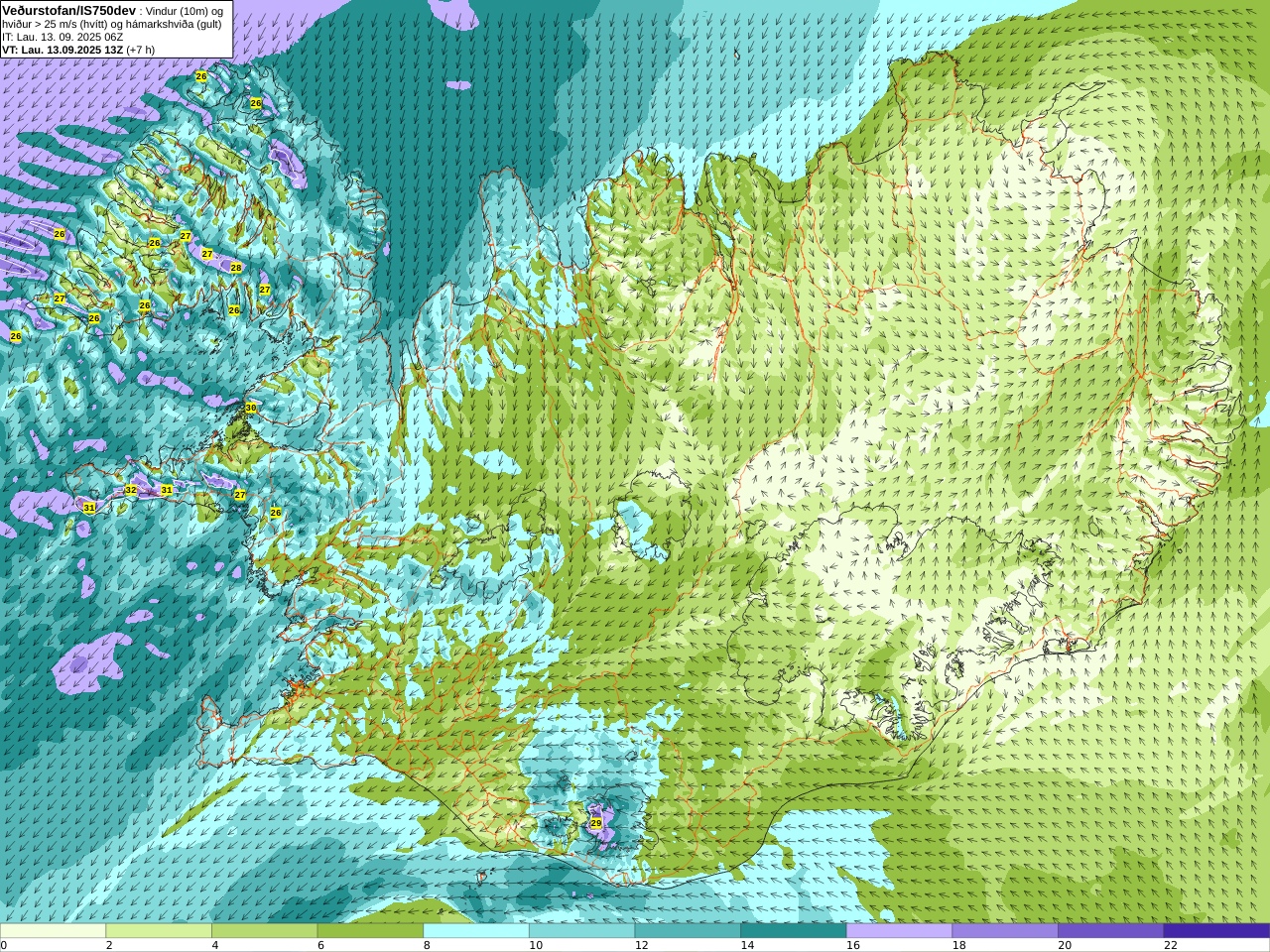Image resolution: width=1270 pixels, height=952 pixels.
Task: Click the yellow gust label 28
Action: [x=236, y=268]
